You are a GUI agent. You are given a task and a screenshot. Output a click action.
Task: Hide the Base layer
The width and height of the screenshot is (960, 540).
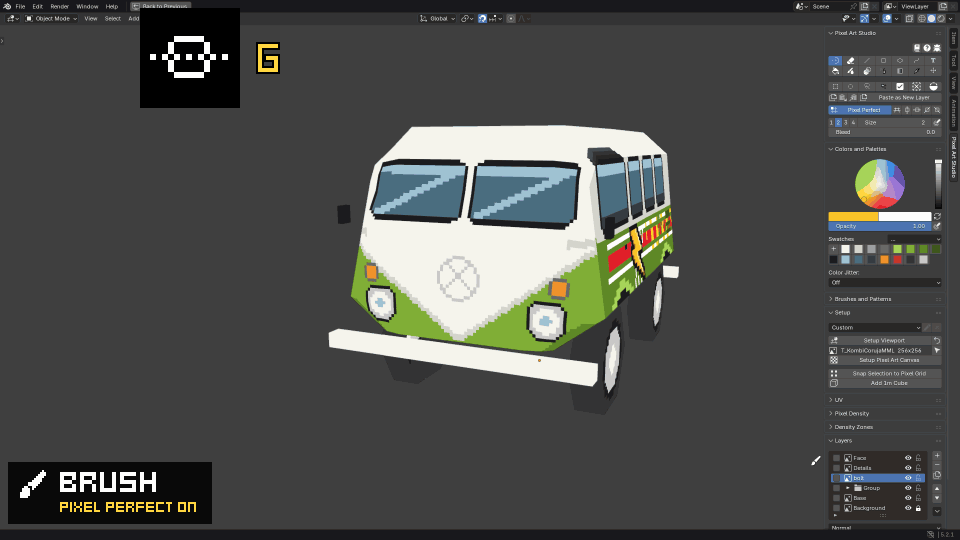908,498
